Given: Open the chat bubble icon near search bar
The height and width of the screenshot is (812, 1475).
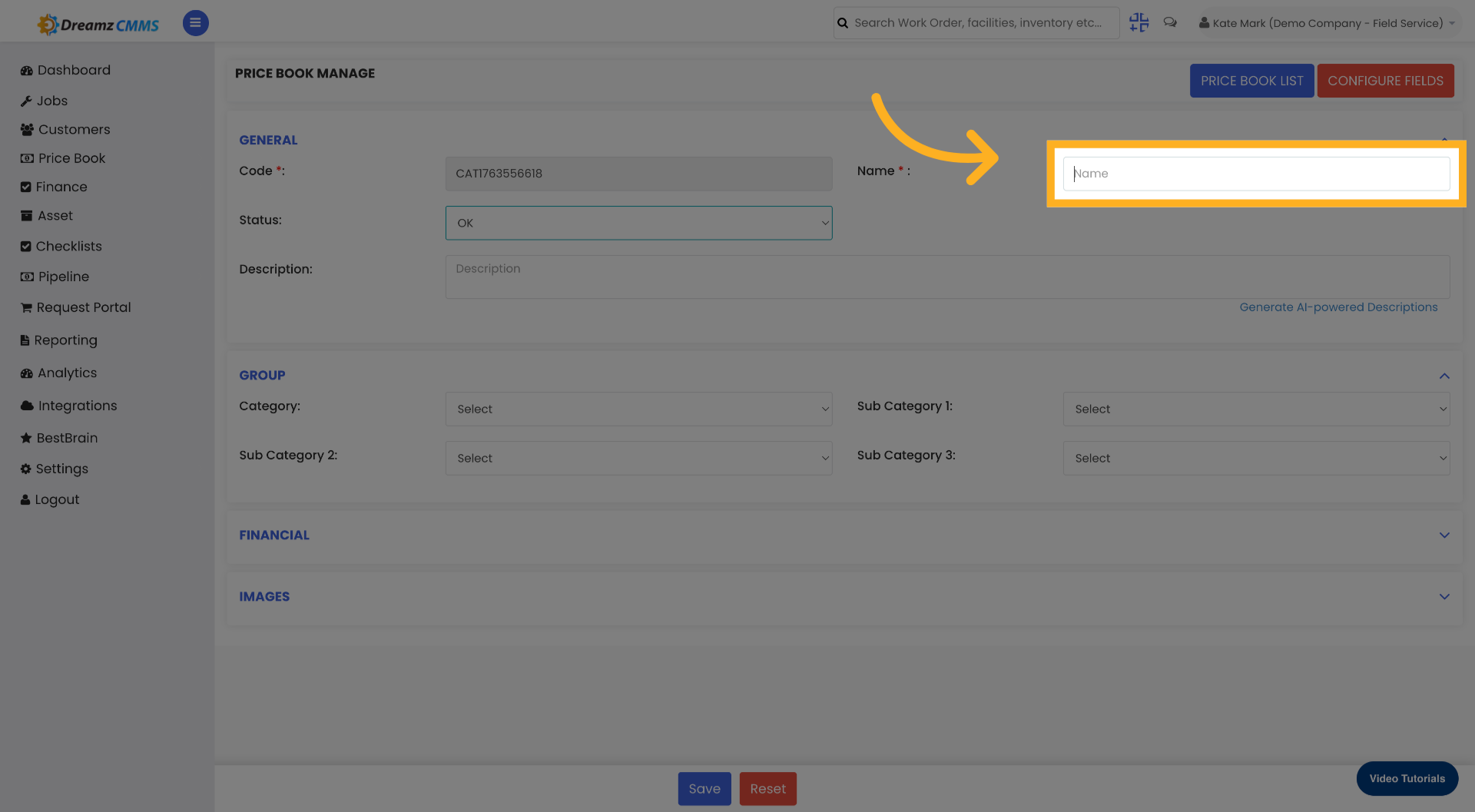Looking at the screenshot, I should tap(1170, 22).
